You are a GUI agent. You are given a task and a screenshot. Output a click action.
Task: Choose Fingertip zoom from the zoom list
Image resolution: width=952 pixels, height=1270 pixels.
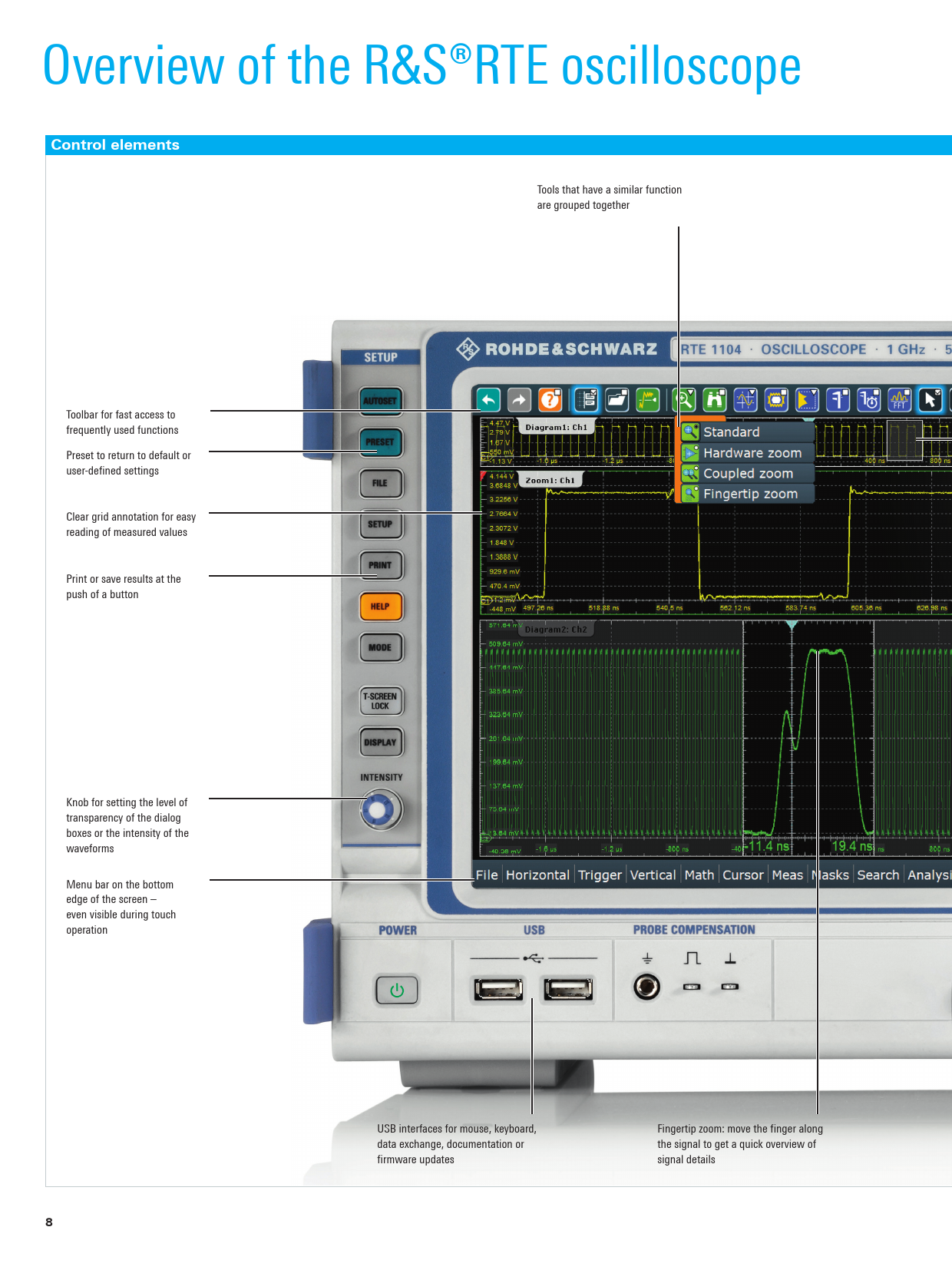[x=750, y=494]
